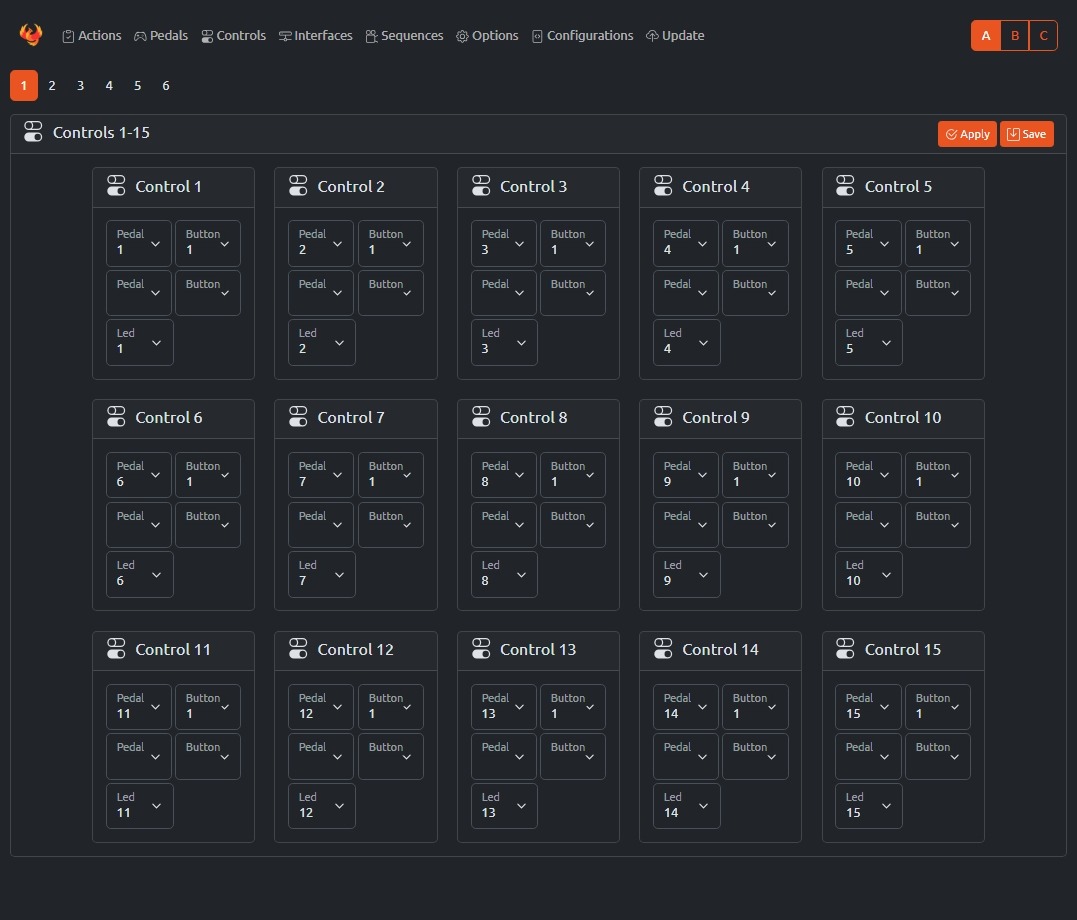Open Control 4 Led 4 dropdown
The height and width of the screenshot is (920, 1077).
(x=686, y=342)
